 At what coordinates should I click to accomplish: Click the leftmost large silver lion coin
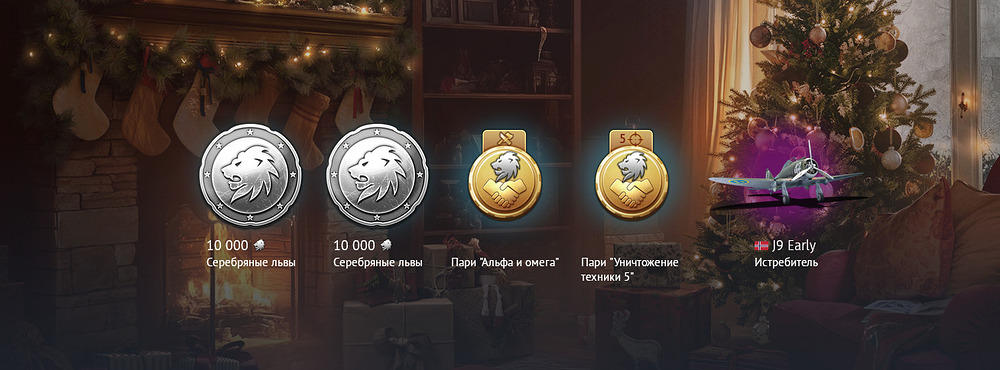[250, 175]
